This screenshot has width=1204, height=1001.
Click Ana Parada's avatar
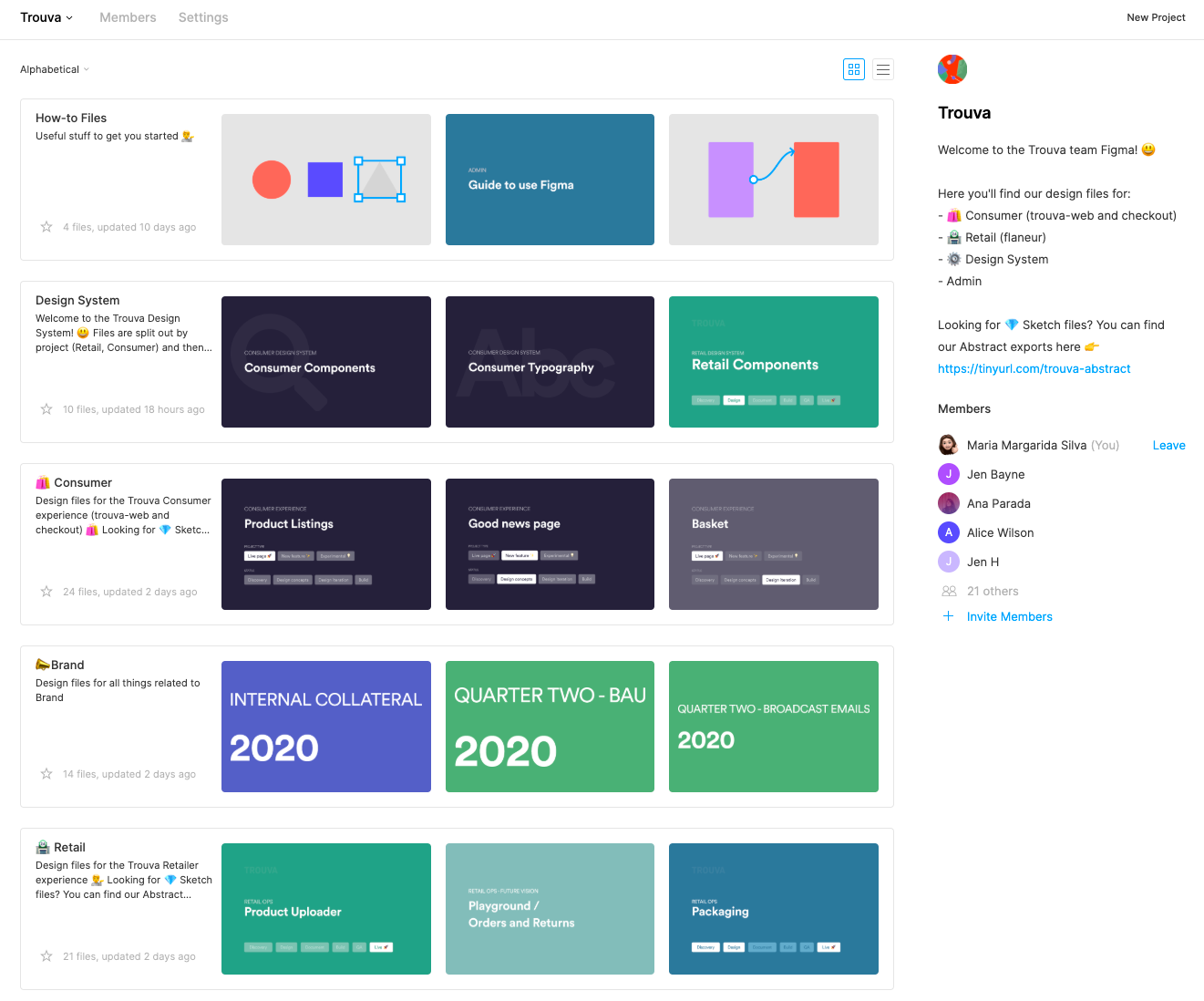949,503
